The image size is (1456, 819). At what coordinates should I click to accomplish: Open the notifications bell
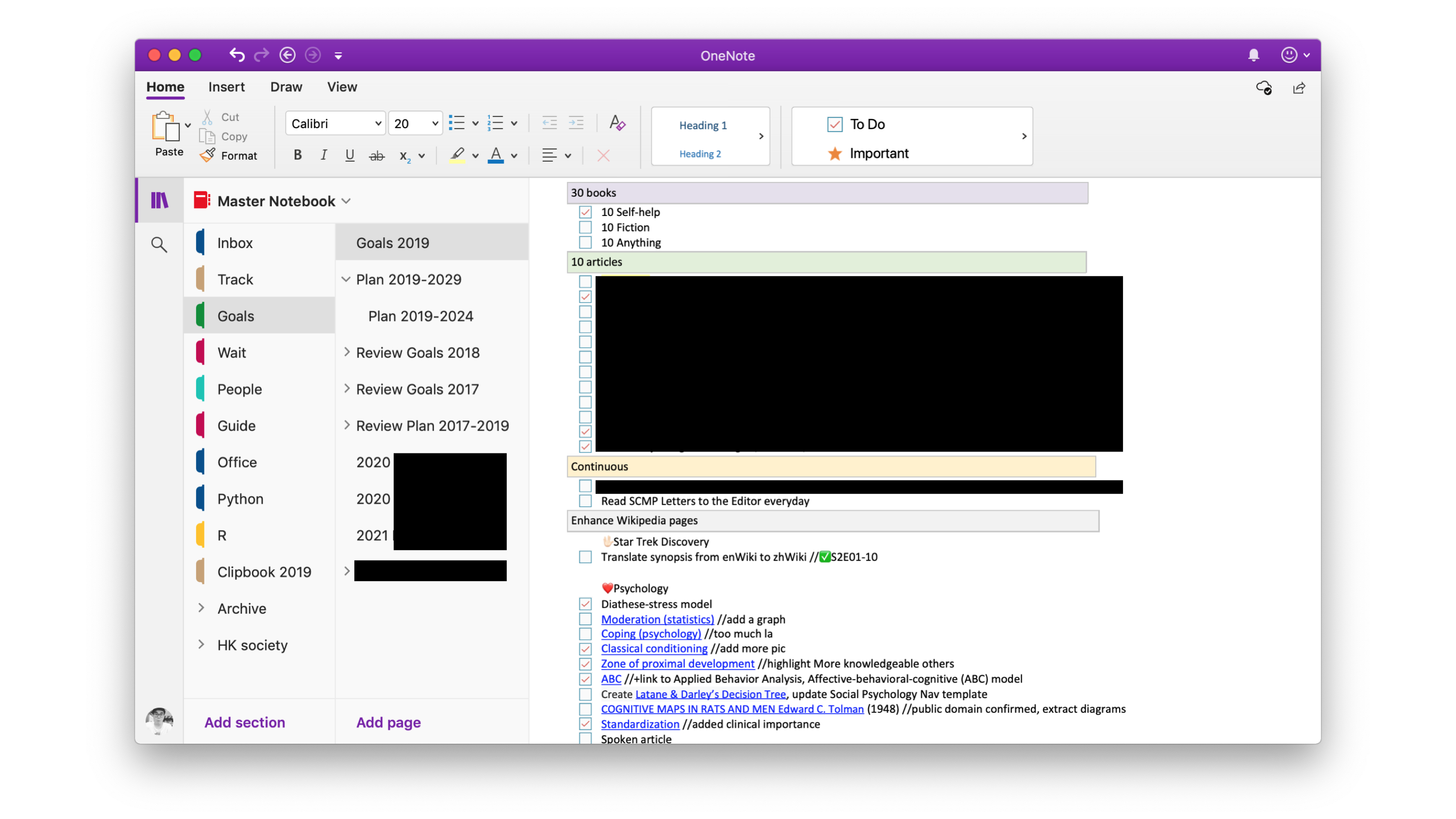1253,55
